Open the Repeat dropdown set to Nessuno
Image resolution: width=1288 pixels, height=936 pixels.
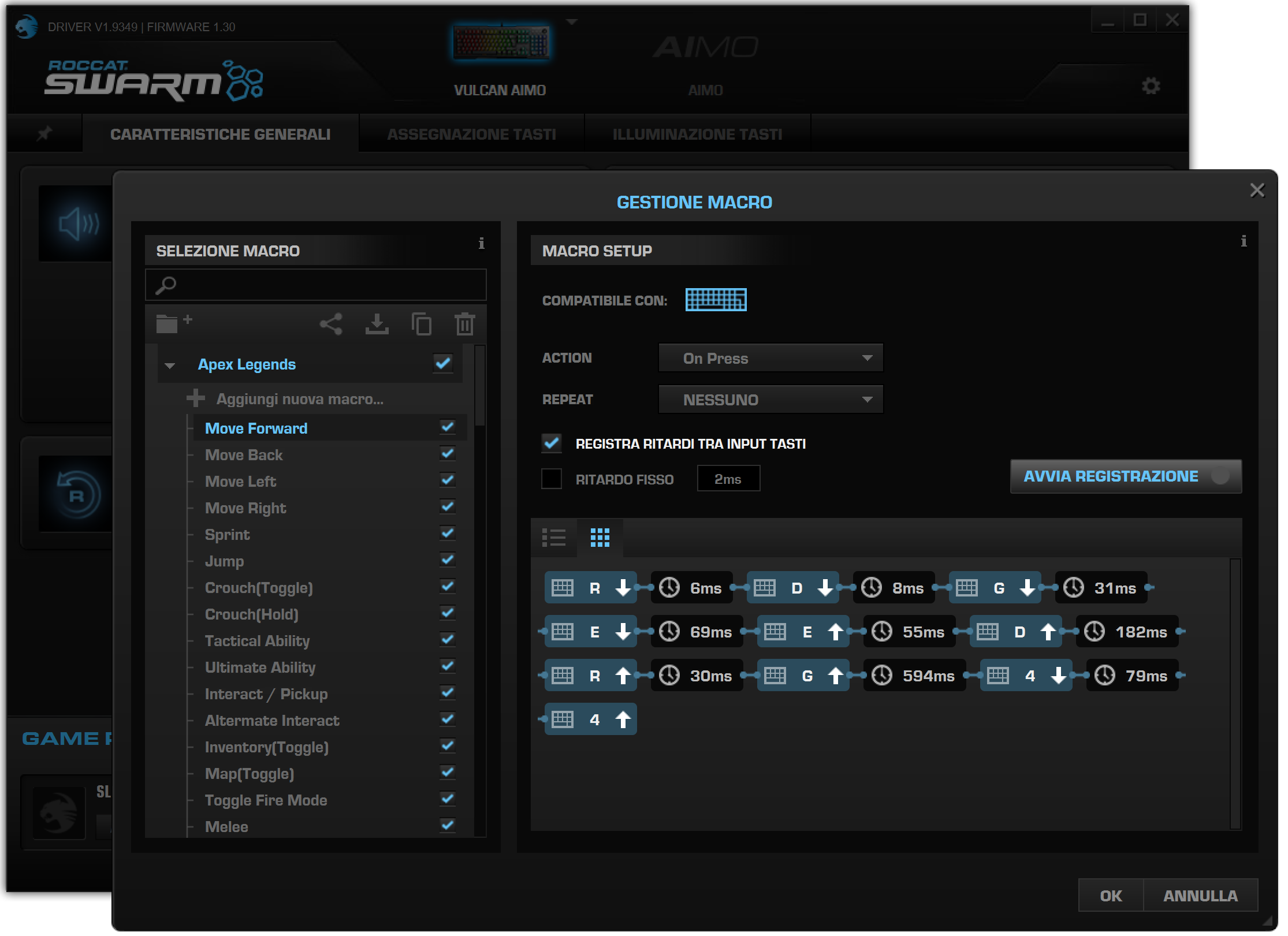771,400
